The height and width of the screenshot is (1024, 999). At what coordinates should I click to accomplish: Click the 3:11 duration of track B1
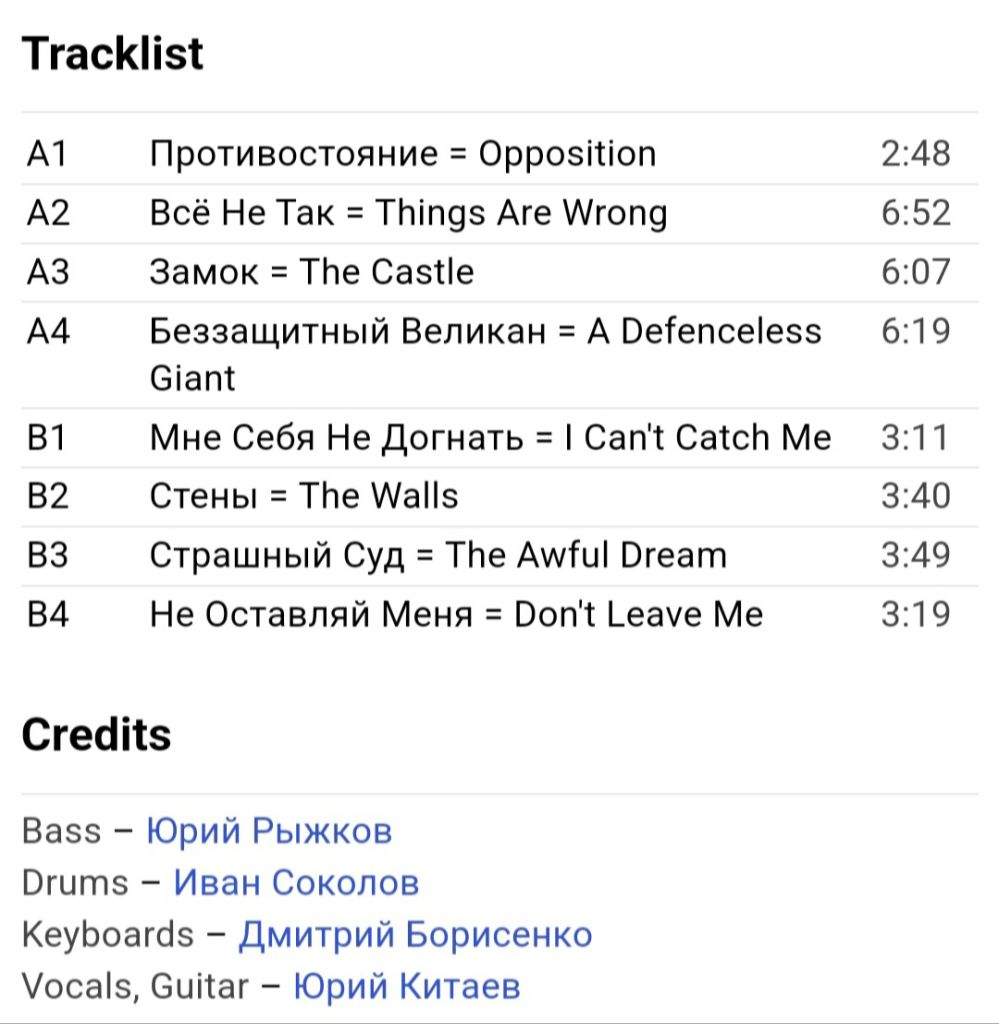tap(914, 438)
